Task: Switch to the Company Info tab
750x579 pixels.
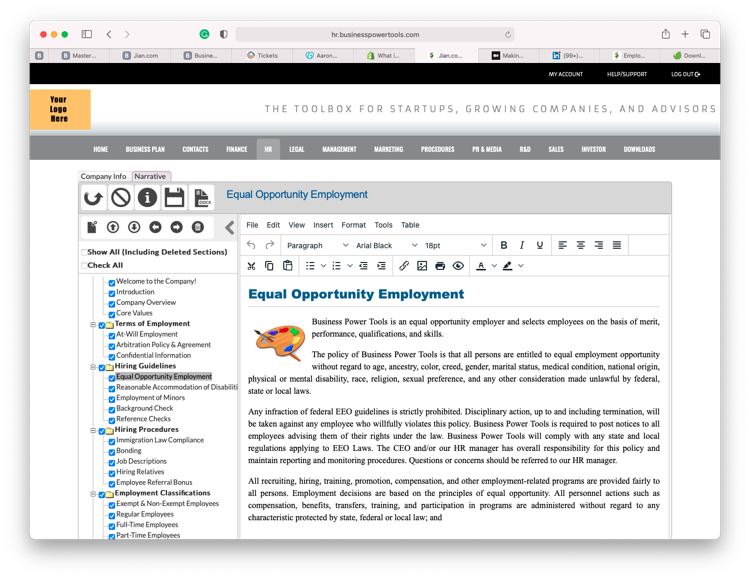Action: click(x=103, y=176)
